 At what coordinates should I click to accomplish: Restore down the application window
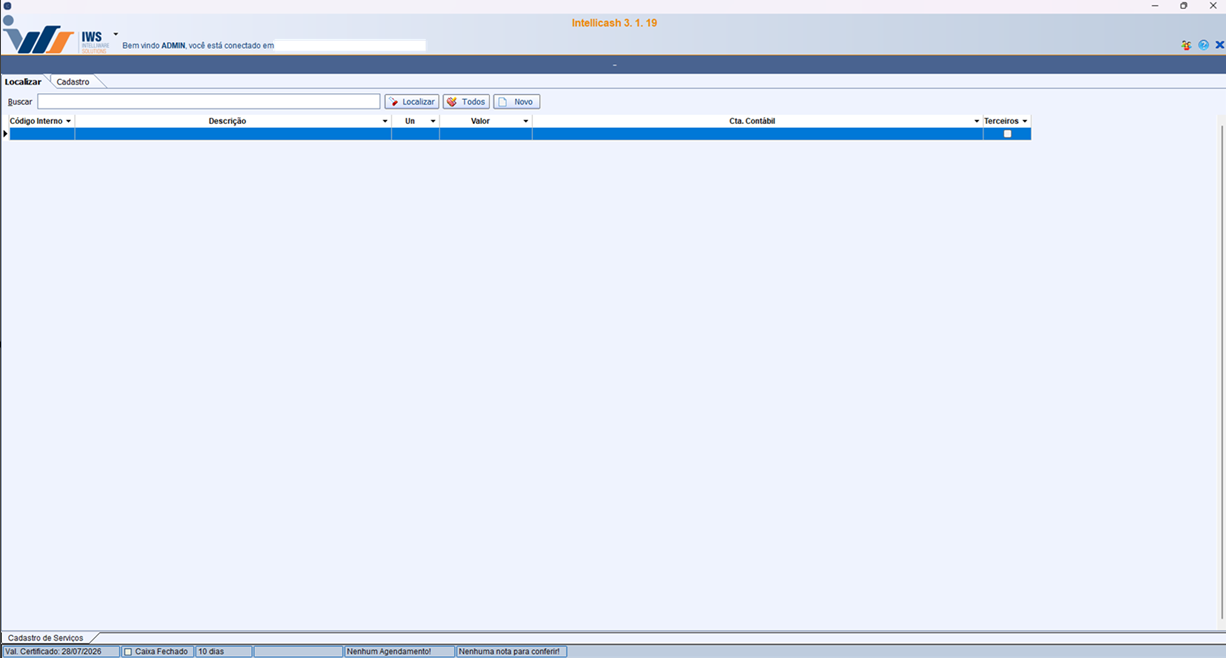tap(1184, 6)
